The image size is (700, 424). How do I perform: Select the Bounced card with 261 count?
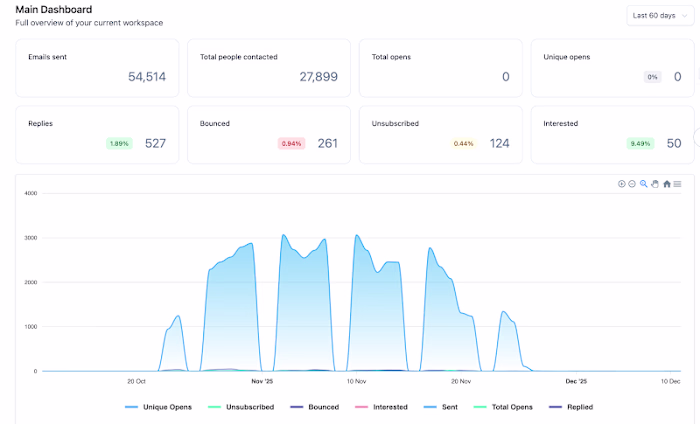click(269, 135)
